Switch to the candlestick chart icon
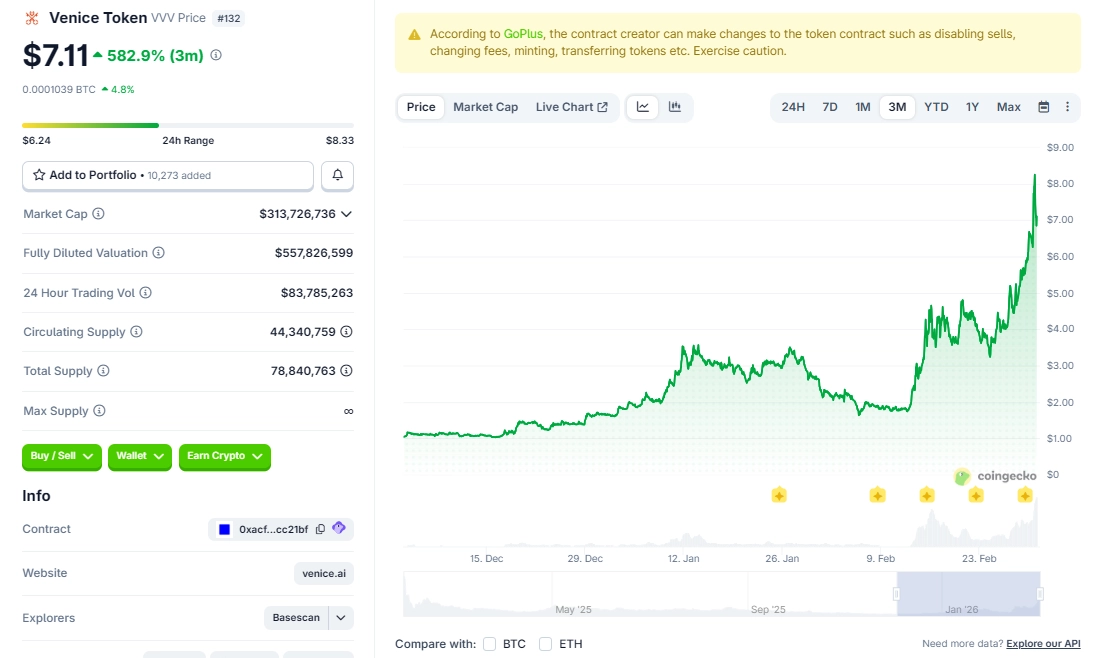 (x=674, y=107)
